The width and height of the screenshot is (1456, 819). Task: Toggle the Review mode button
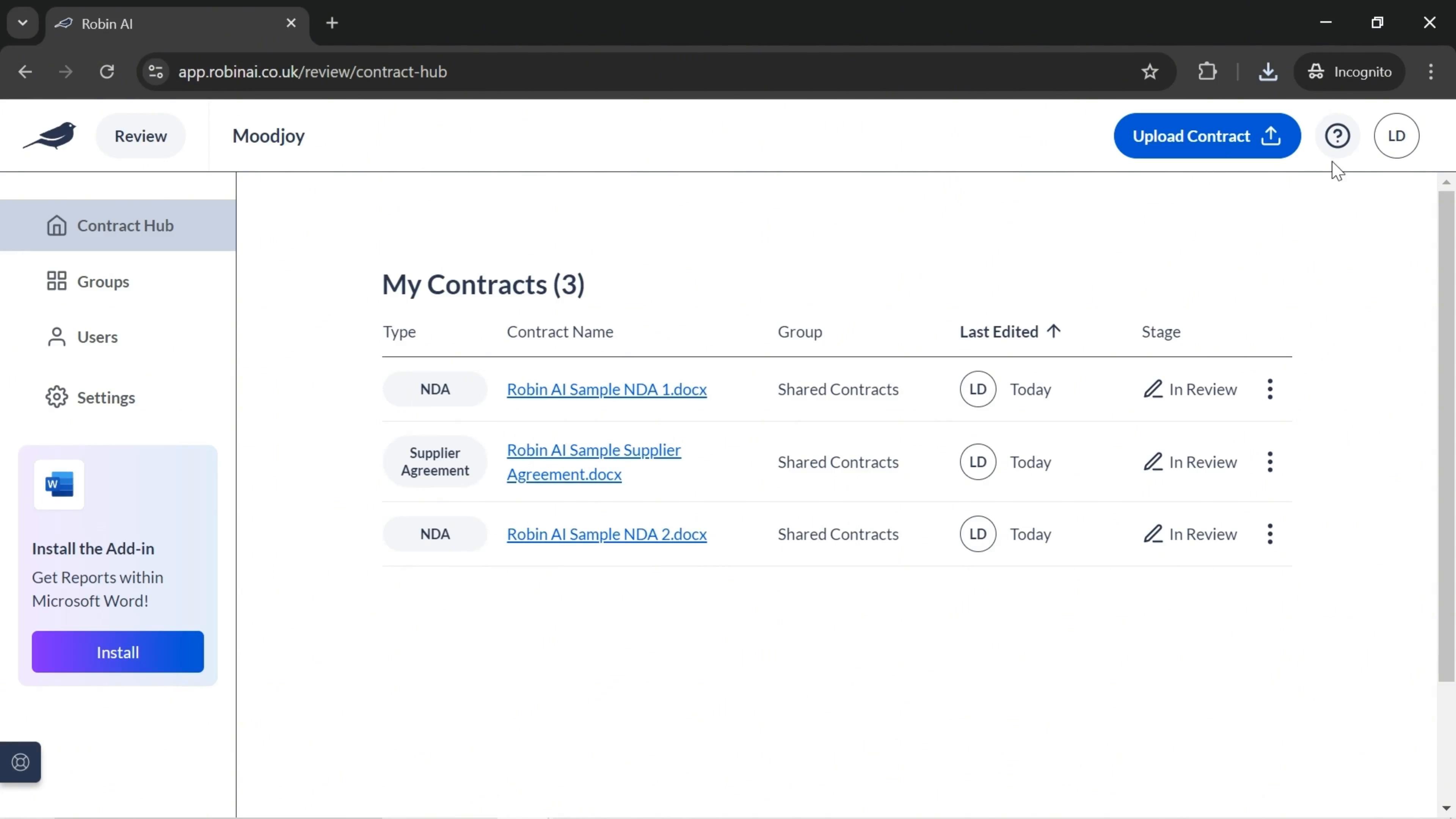[x=140, y=135]
